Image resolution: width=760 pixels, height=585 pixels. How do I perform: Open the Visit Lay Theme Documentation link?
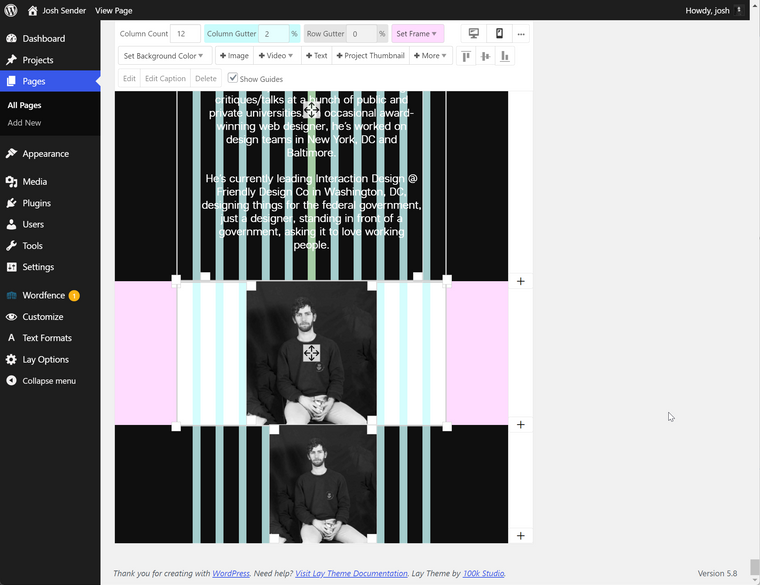coord(351,573)
